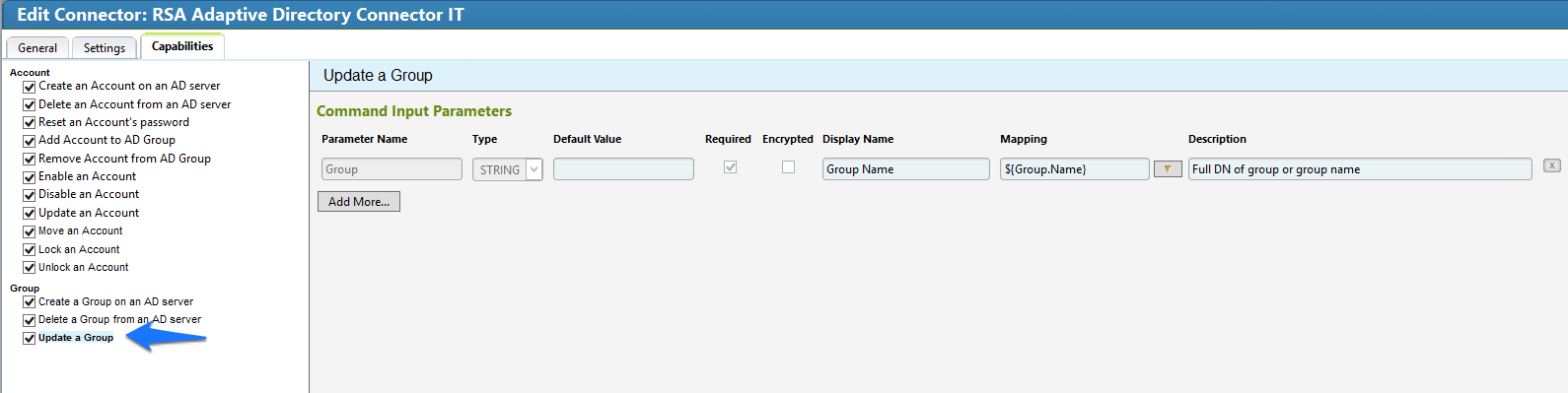Select Delete an Account from an AD server label

[135, 104]
